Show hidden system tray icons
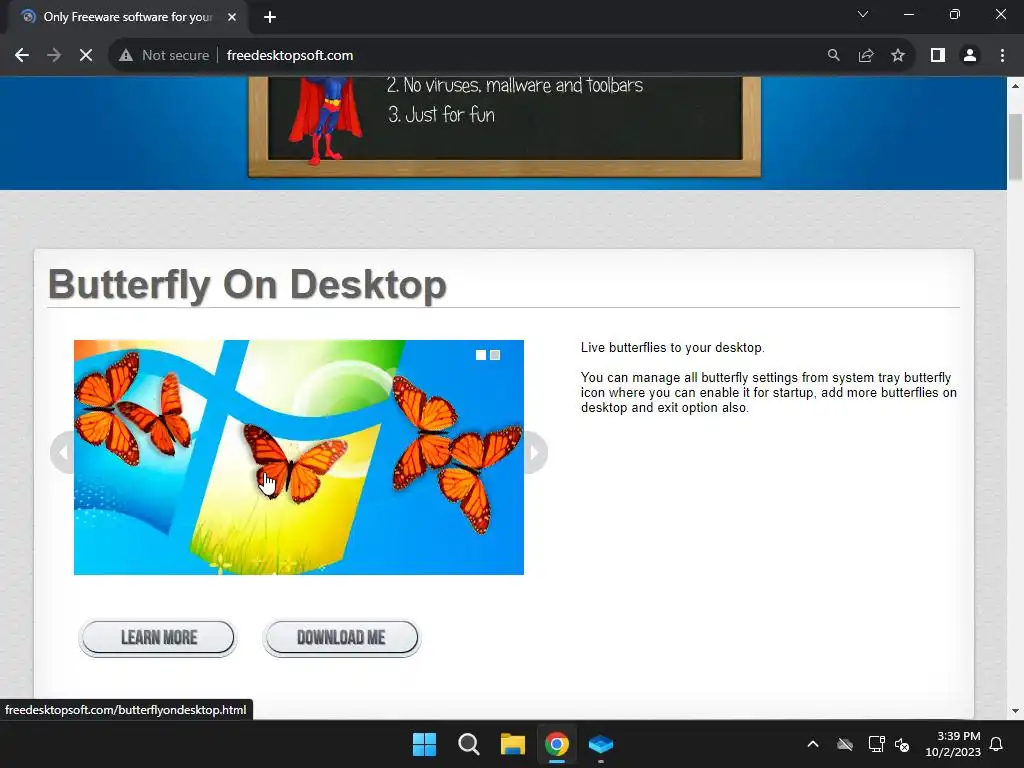1024x768 pixels. pyautogui.click(x=813, y=744)
